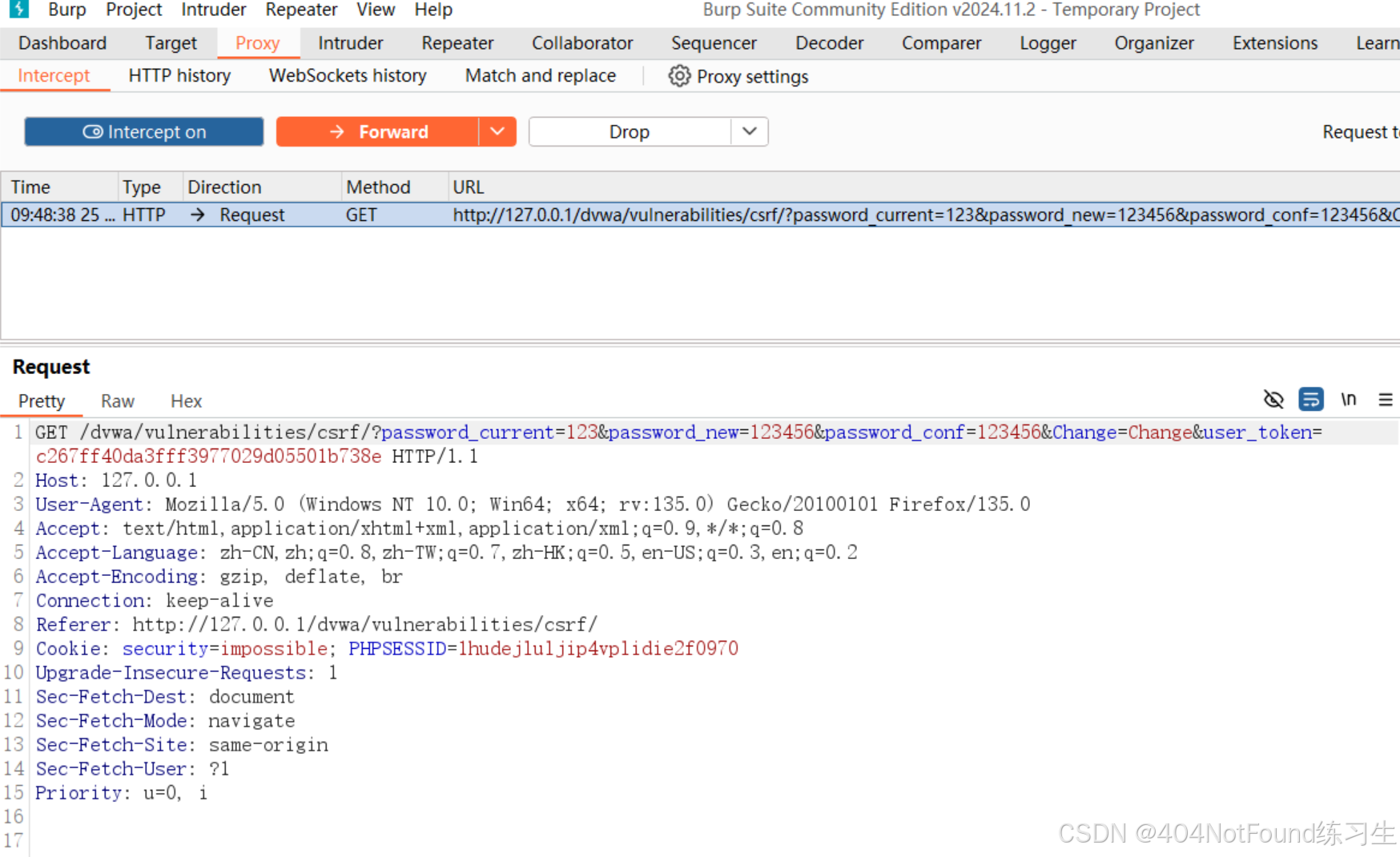The image size is (1400, 857).
Task: Toggle the Intercept on button
Action: [144, 132]
